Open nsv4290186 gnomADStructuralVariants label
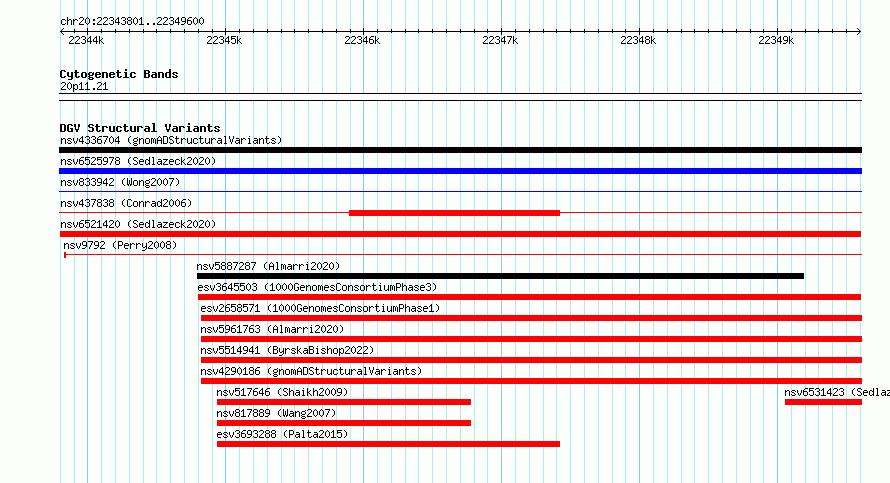890x483 pixels. pos(311,371)
